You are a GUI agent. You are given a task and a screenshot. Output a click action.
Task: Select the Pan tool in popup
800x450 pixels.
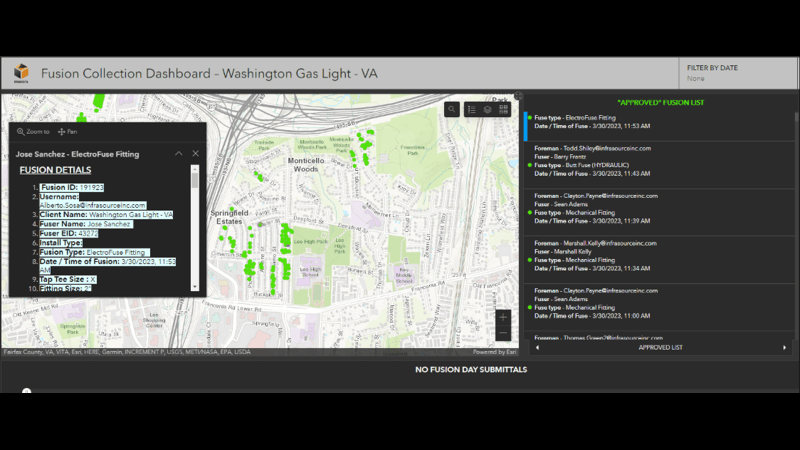pyautogui.click(x=68, y=131)
